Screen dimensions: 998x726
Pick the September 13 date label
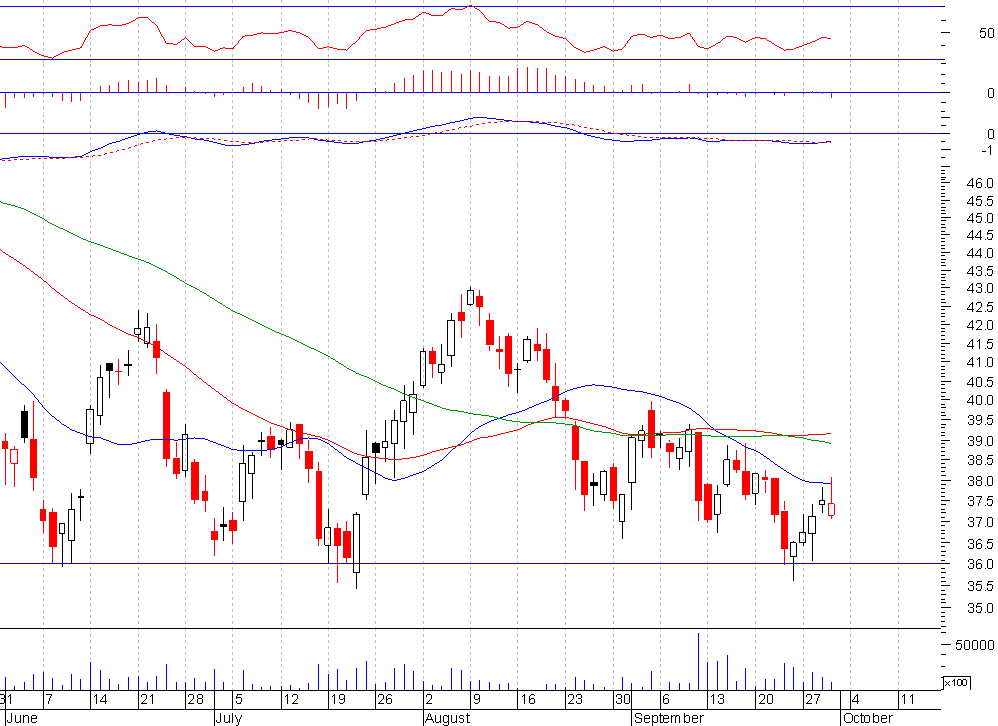click(717, 699)
